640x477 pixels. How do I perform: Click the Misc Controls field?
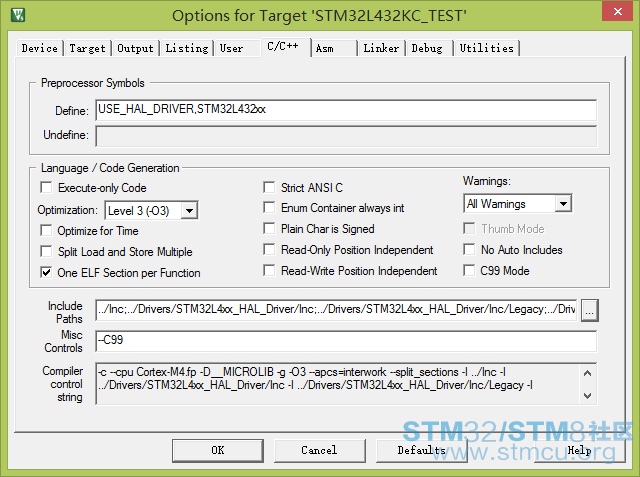346,341
